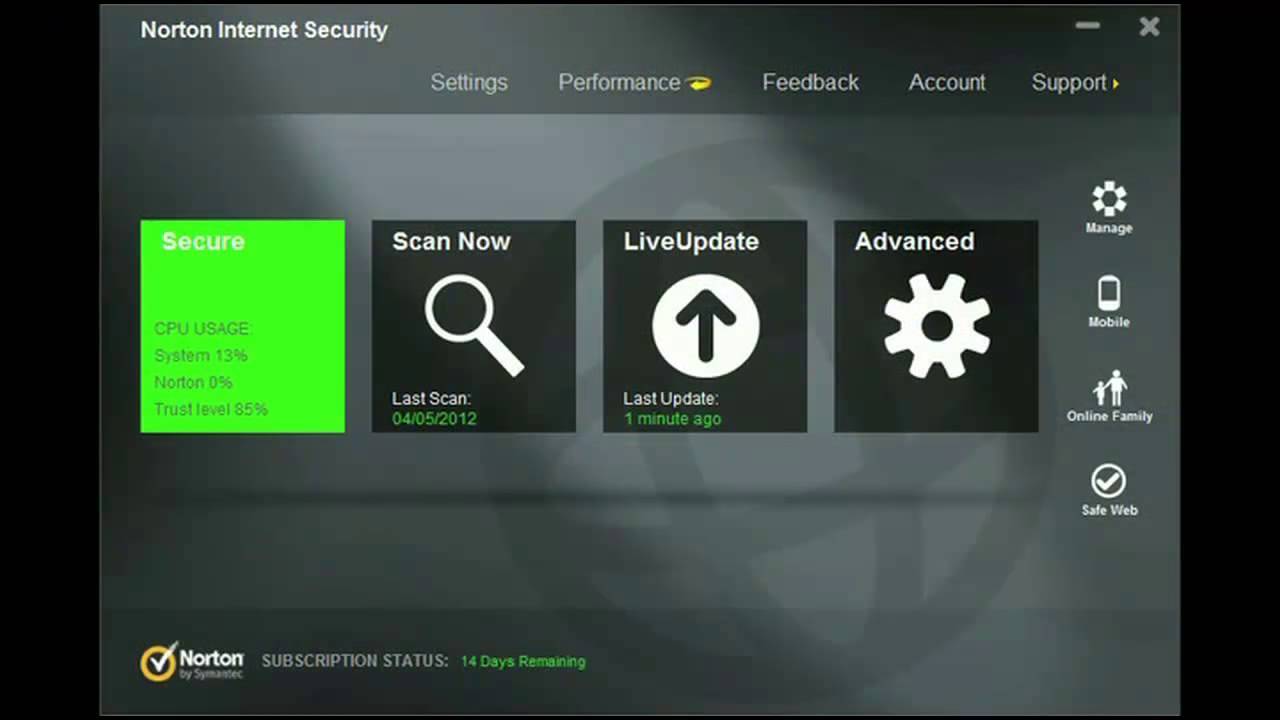Image resolution: width=1280 pixels, height=720 pixels.
Task: Open the Scan Now magnifying glass icon
Action: tap(474, 326)
